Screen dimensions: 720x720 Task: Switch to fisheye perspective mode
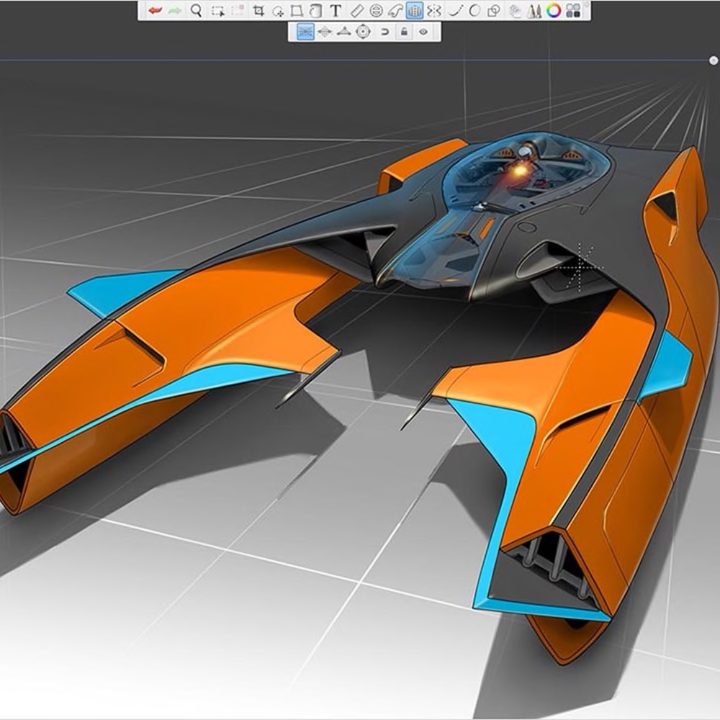[x=363, y=32]
